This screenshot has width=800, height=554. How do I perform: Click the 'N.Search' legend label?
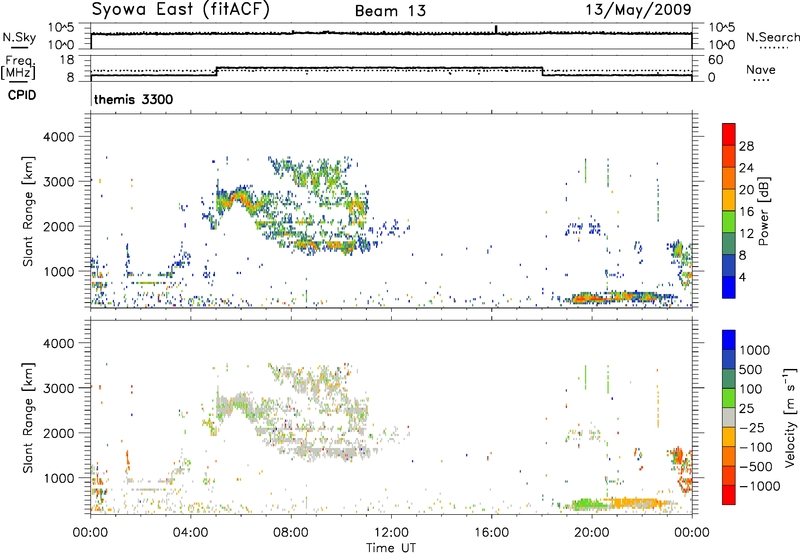point(772,37)
